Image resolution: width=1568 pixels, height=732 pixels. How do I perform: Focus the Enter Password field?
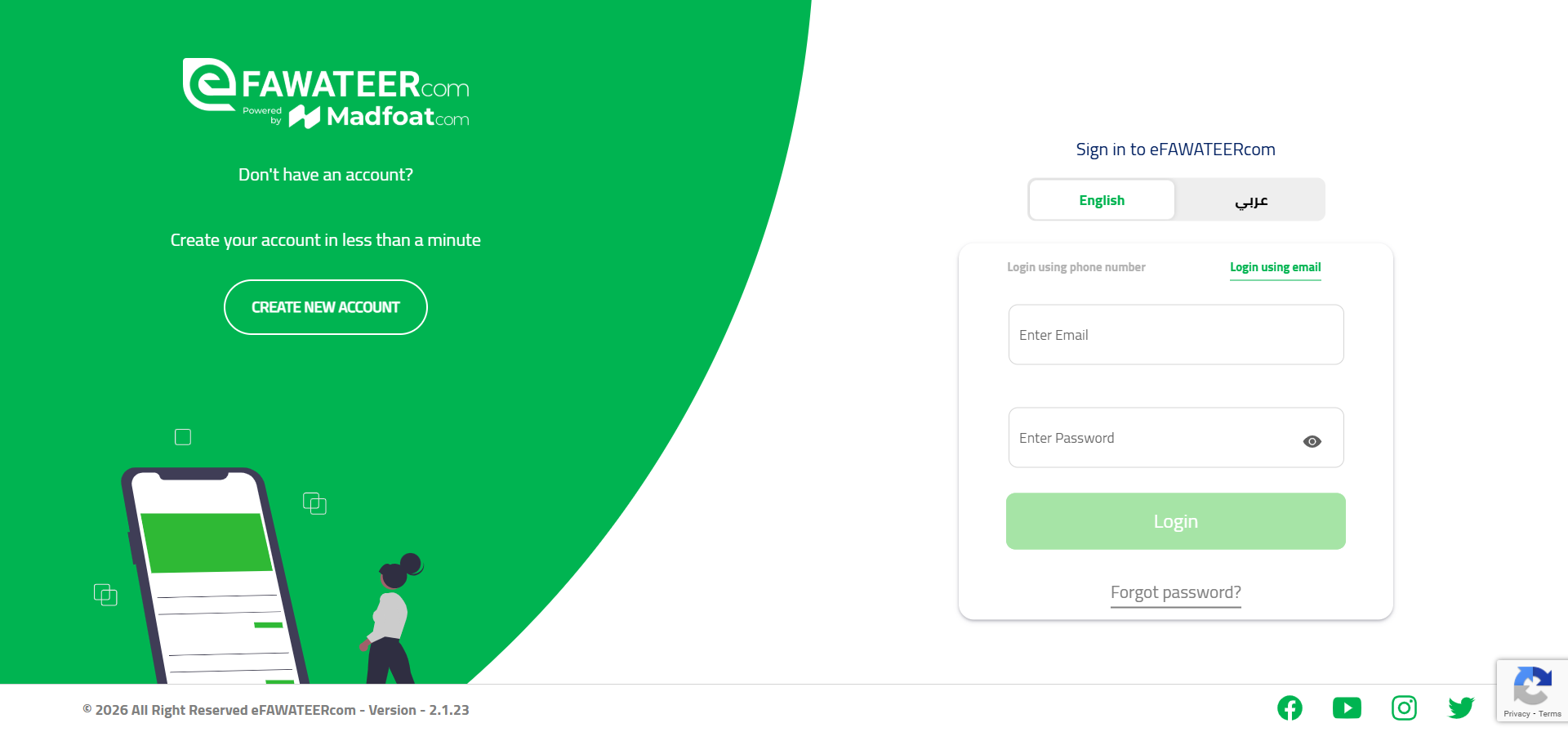click(1151, 438)
